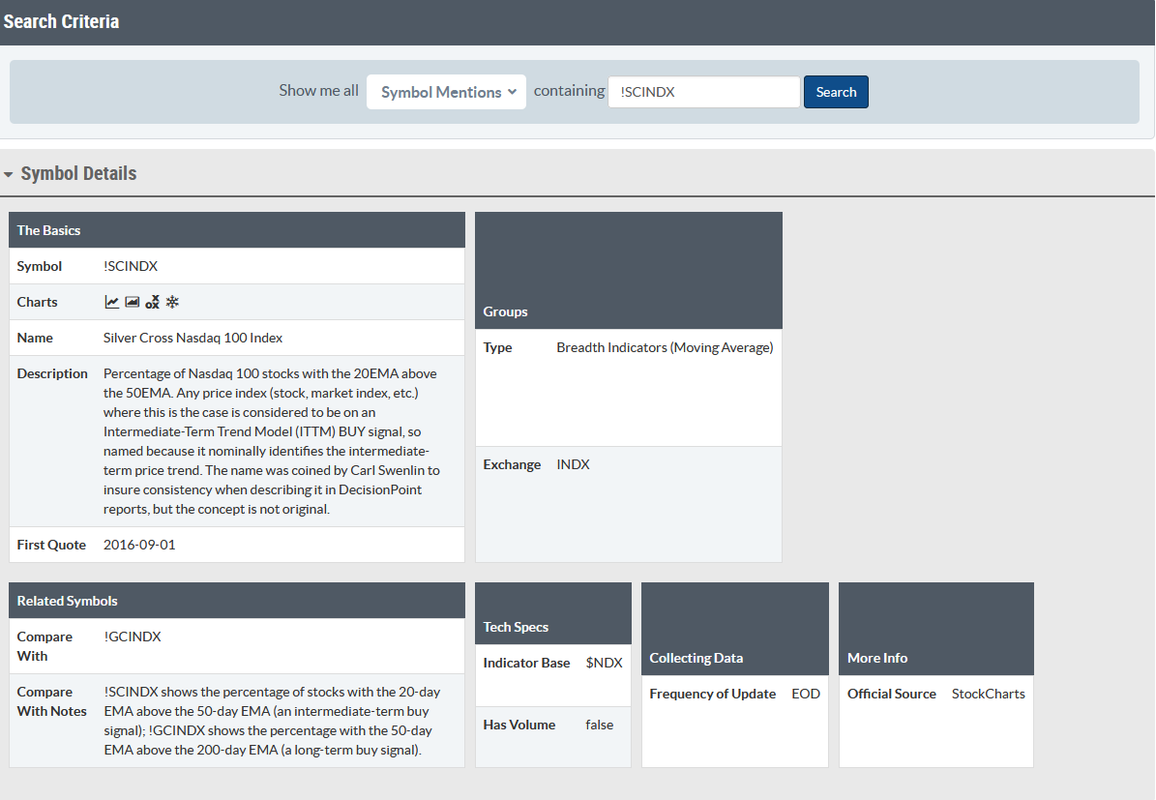The width and height of the screenshot is (1156, 800).
Task: Click the Official Source label
Action: point(891,694)
